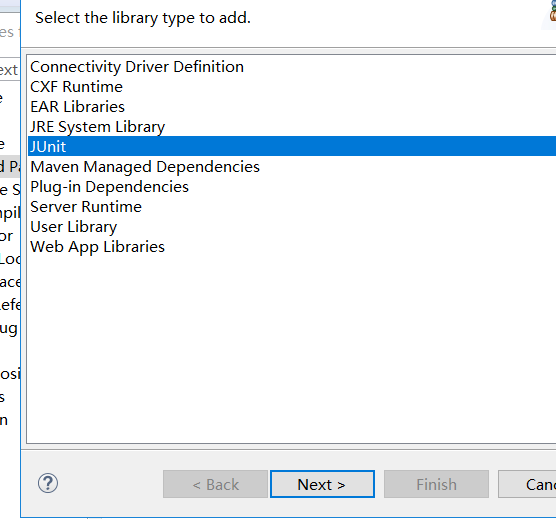Choose EAR Libraries from library types
This screenshot has height=519, width=556.
click(x=78, y=107)
